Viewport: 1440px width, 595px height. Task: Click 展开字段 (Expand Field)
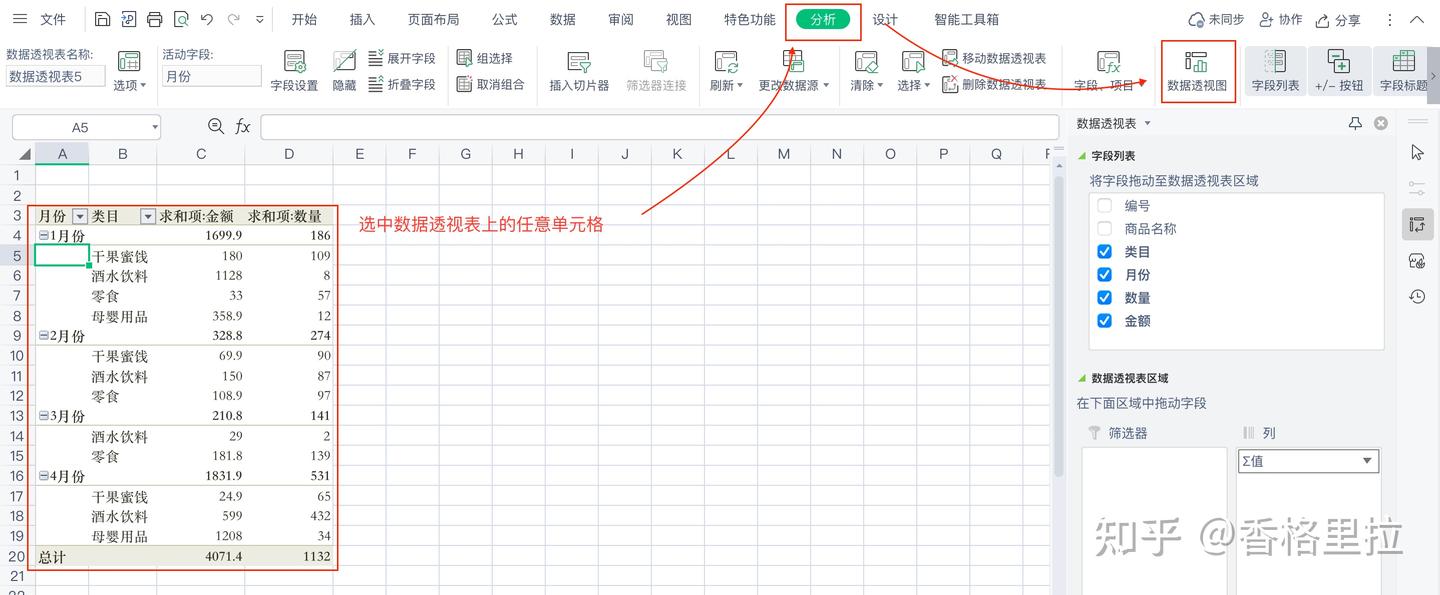pos(402,59)
